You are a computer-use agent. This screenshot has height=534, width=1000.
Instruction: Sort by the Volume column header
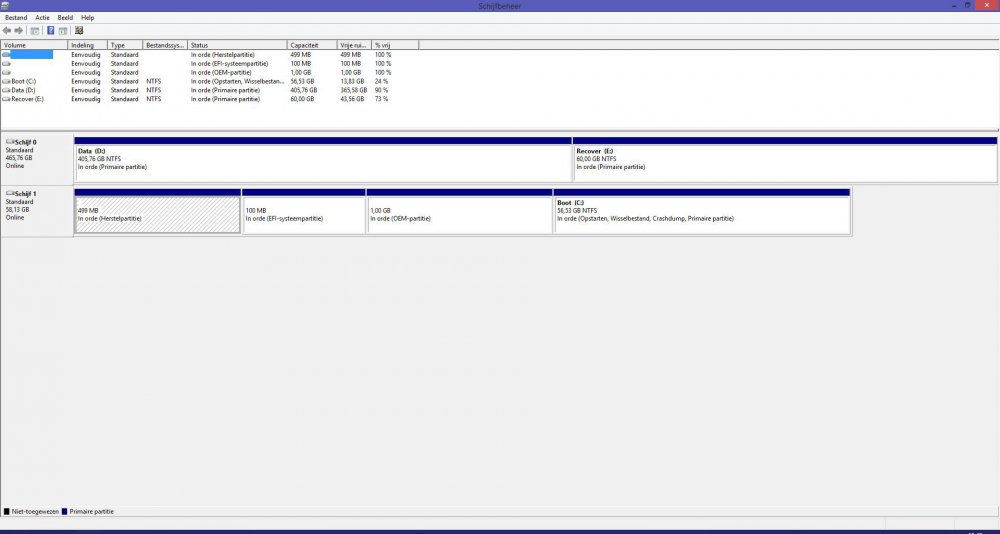pyautogui.click(x=34, y=45)
